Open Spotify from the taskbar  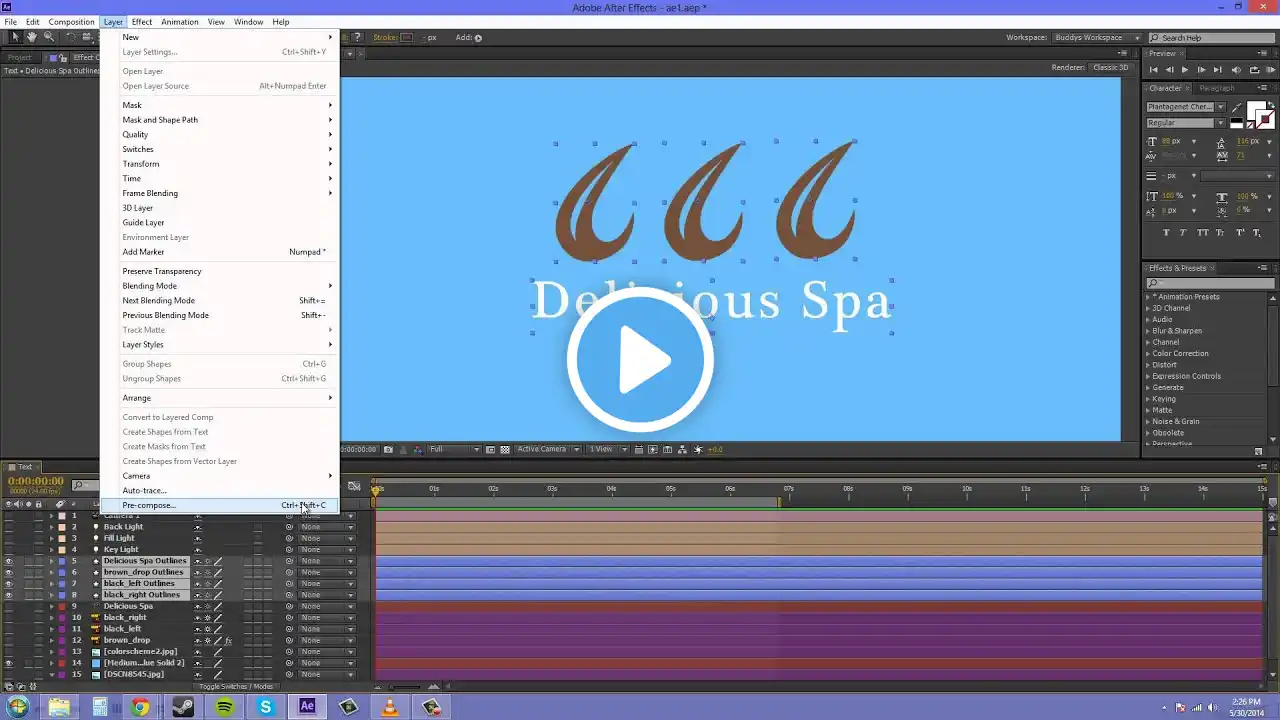(224, 707)
